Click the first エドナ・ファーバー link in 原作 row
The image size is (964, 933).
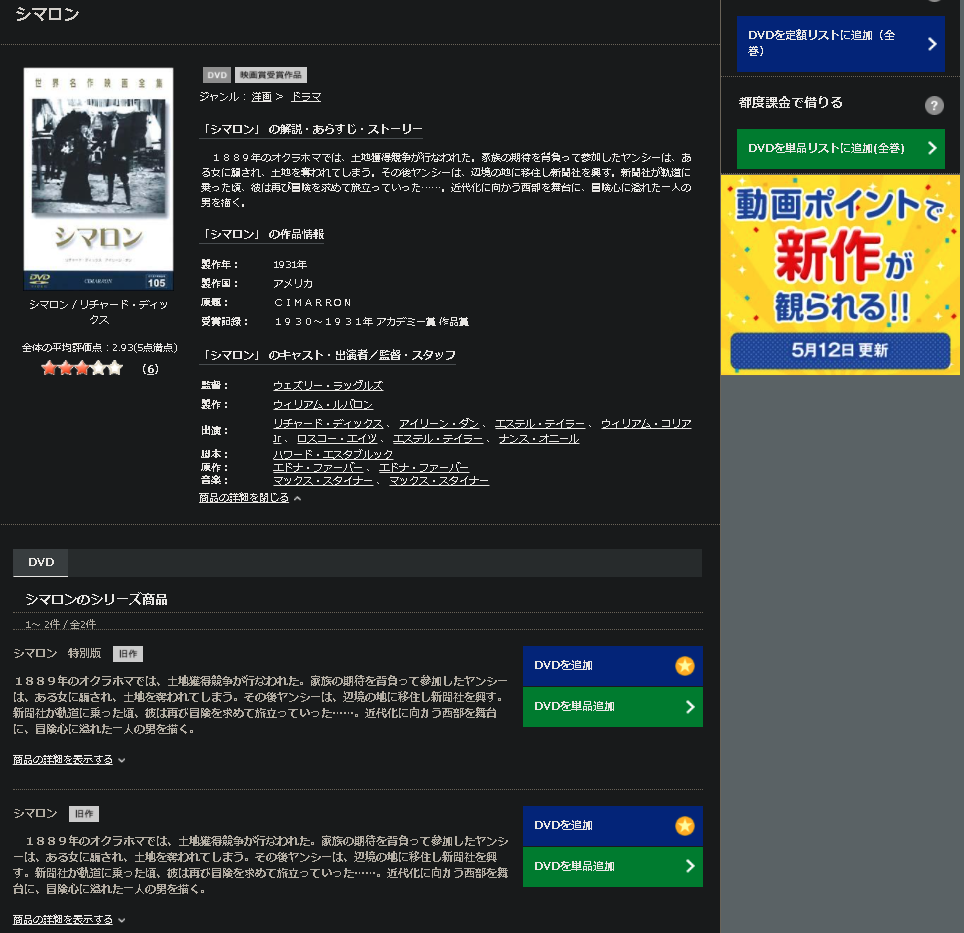(318, 468)
